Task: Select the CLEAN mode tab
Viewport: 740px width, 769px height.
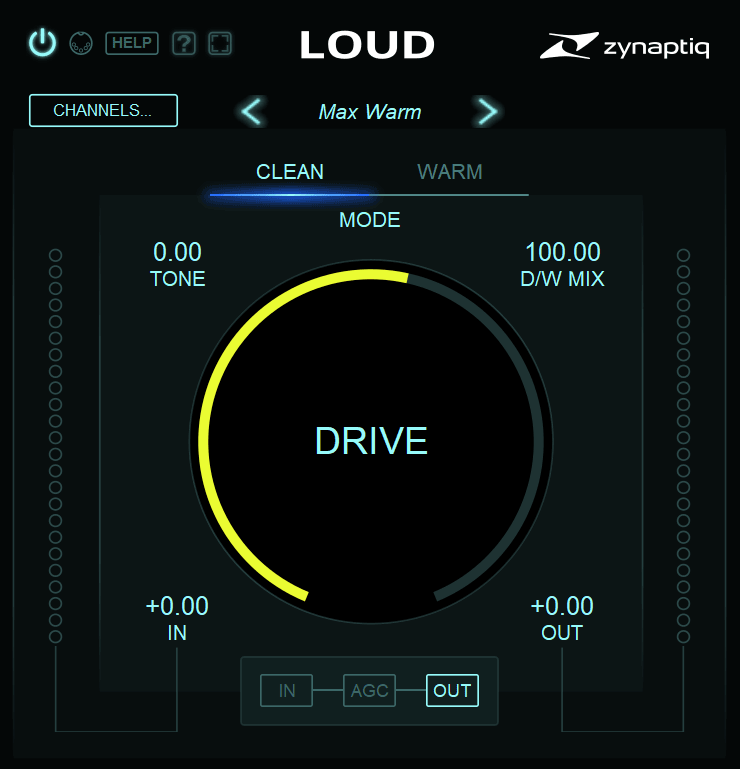Action: pos(290,172)
